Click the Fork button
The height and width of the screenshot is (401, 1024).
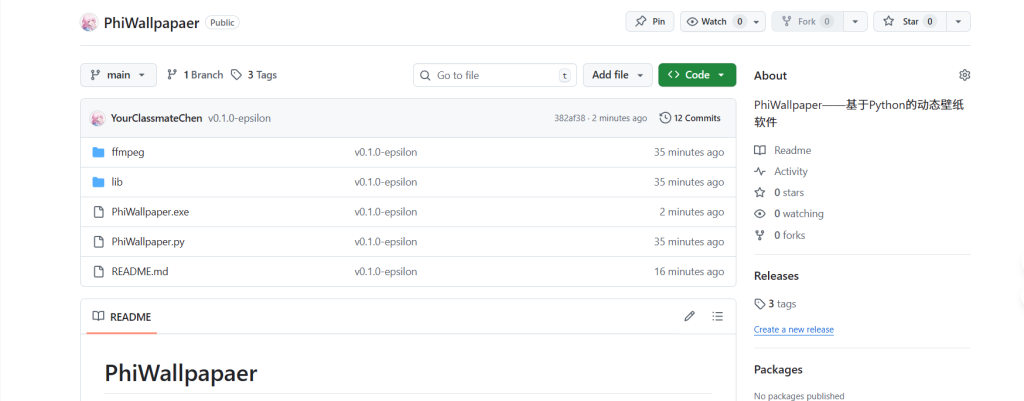pyautogui.click(x=807, y=22)
